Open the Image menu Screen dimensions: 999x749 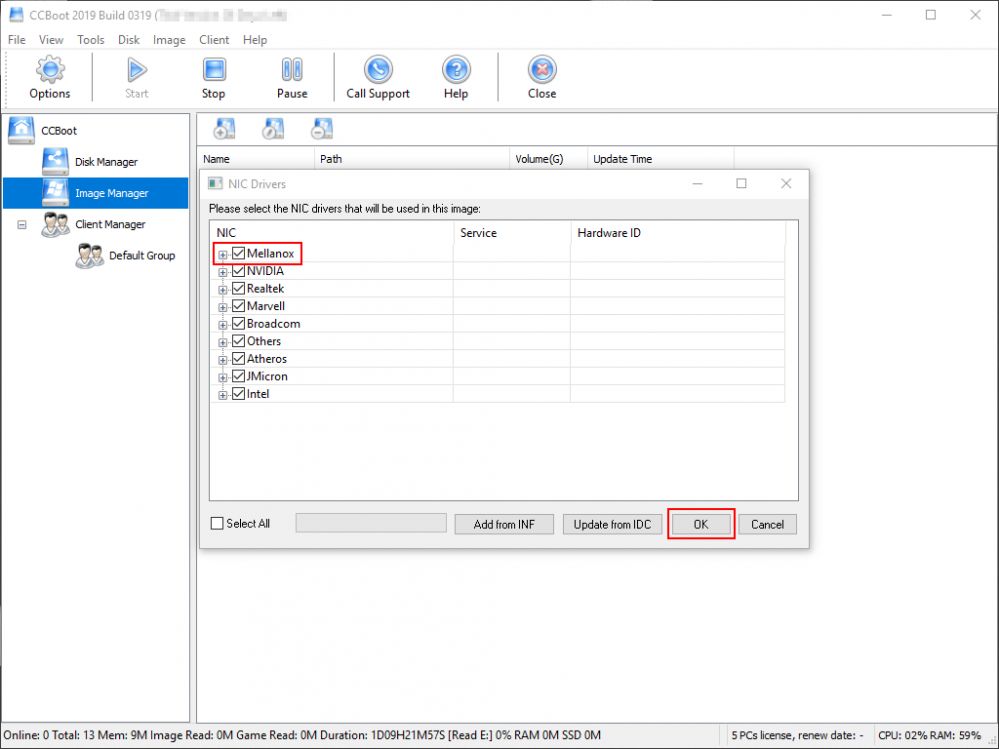click(169, 39)
